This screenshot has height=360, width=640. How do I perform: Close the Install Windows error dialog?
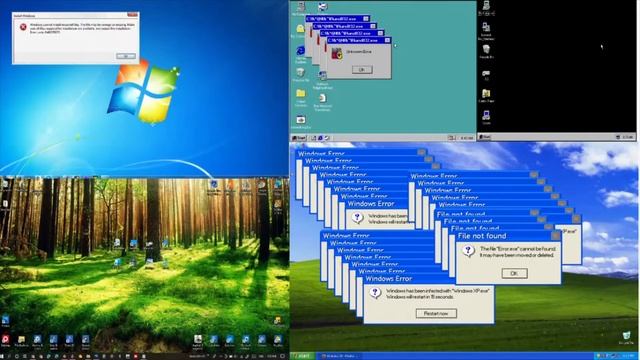point(132,15)
